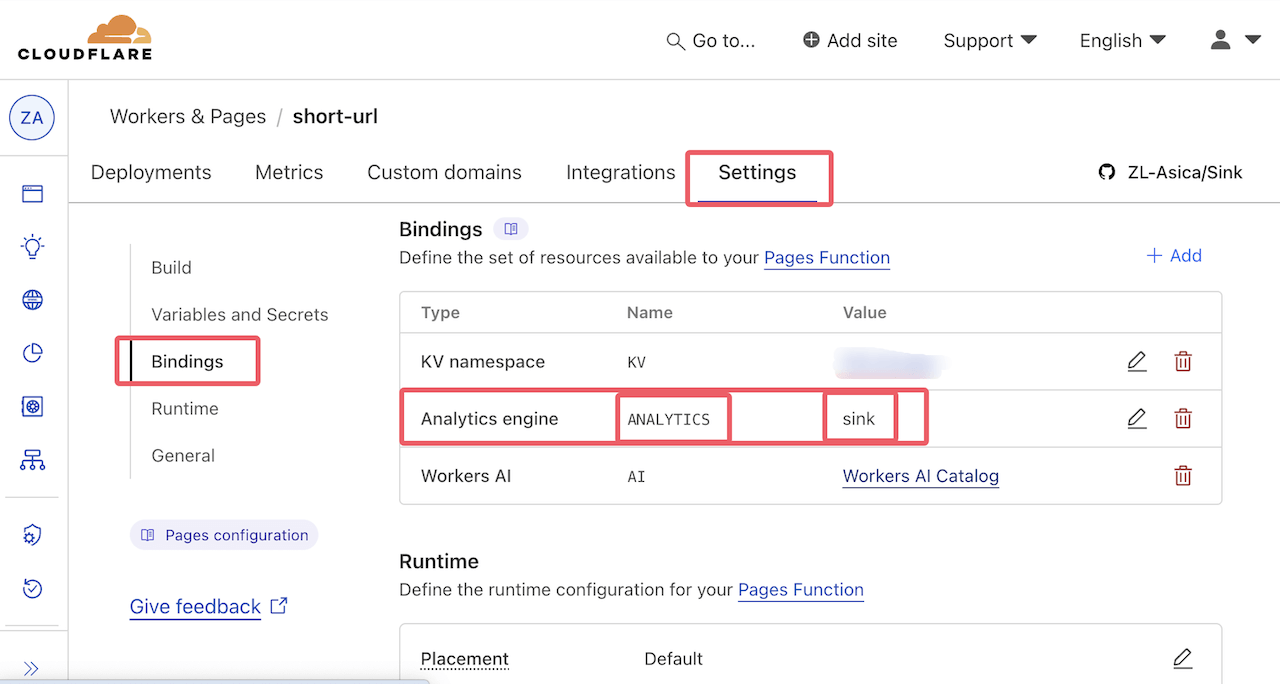1280x684 pixels.
Task: Open the Workers AI Catalog link
Action: [921, 476]
